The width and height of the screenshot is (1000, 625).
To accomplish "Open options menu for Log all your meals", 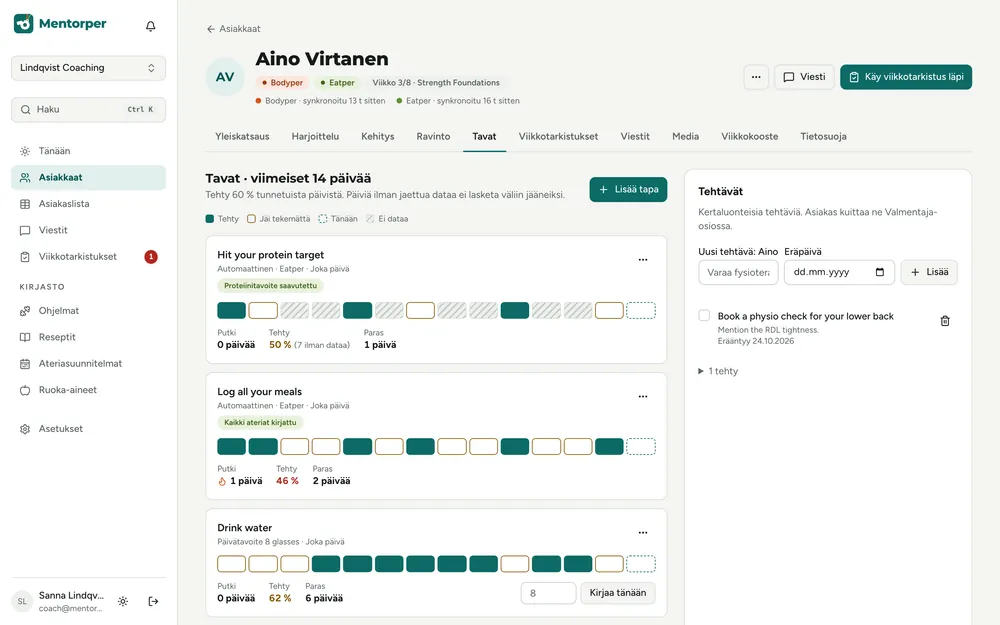I will point(643,396).
